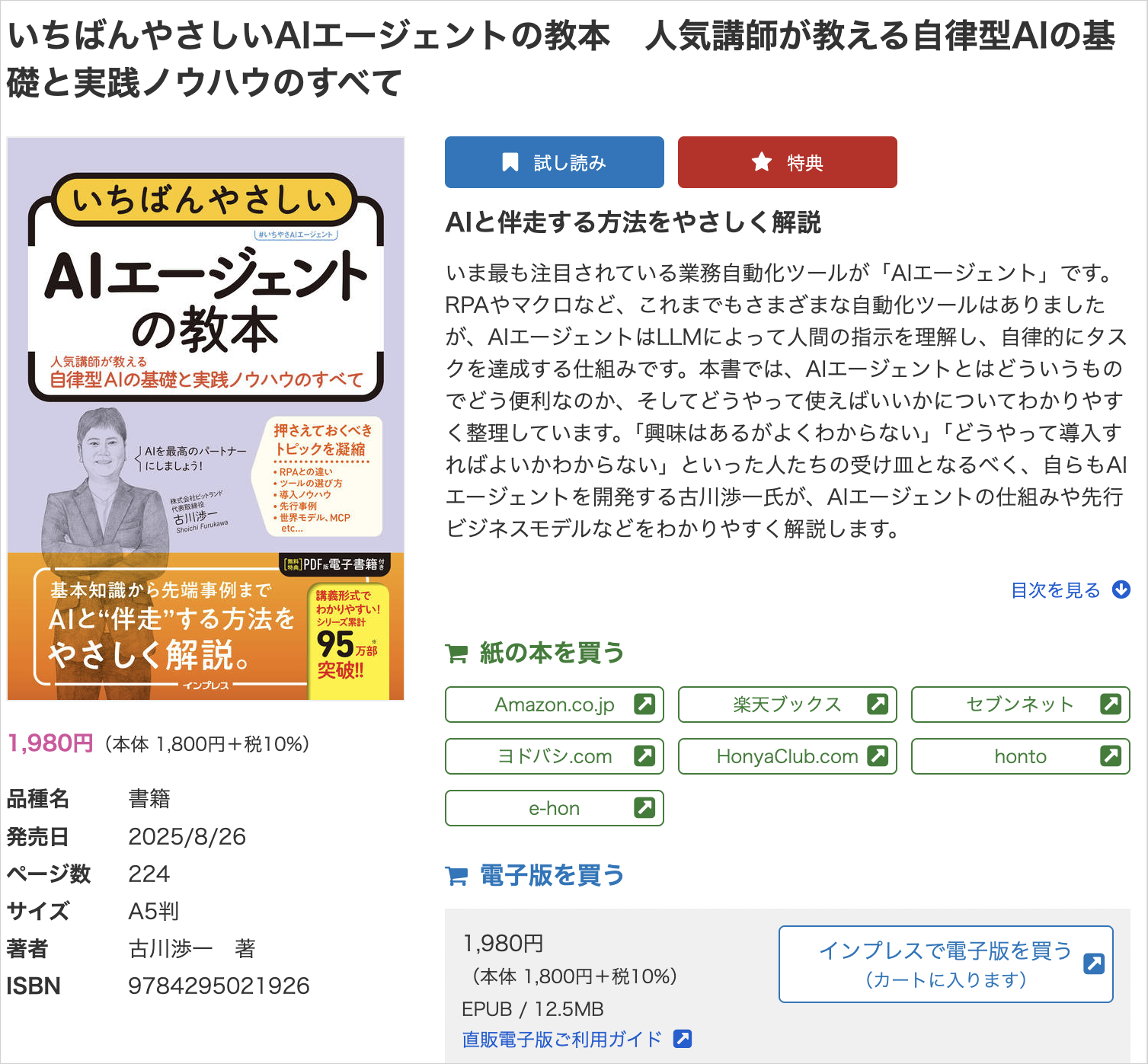
Task: Open 楽天ブックス store link
Action: click(787, 705)
